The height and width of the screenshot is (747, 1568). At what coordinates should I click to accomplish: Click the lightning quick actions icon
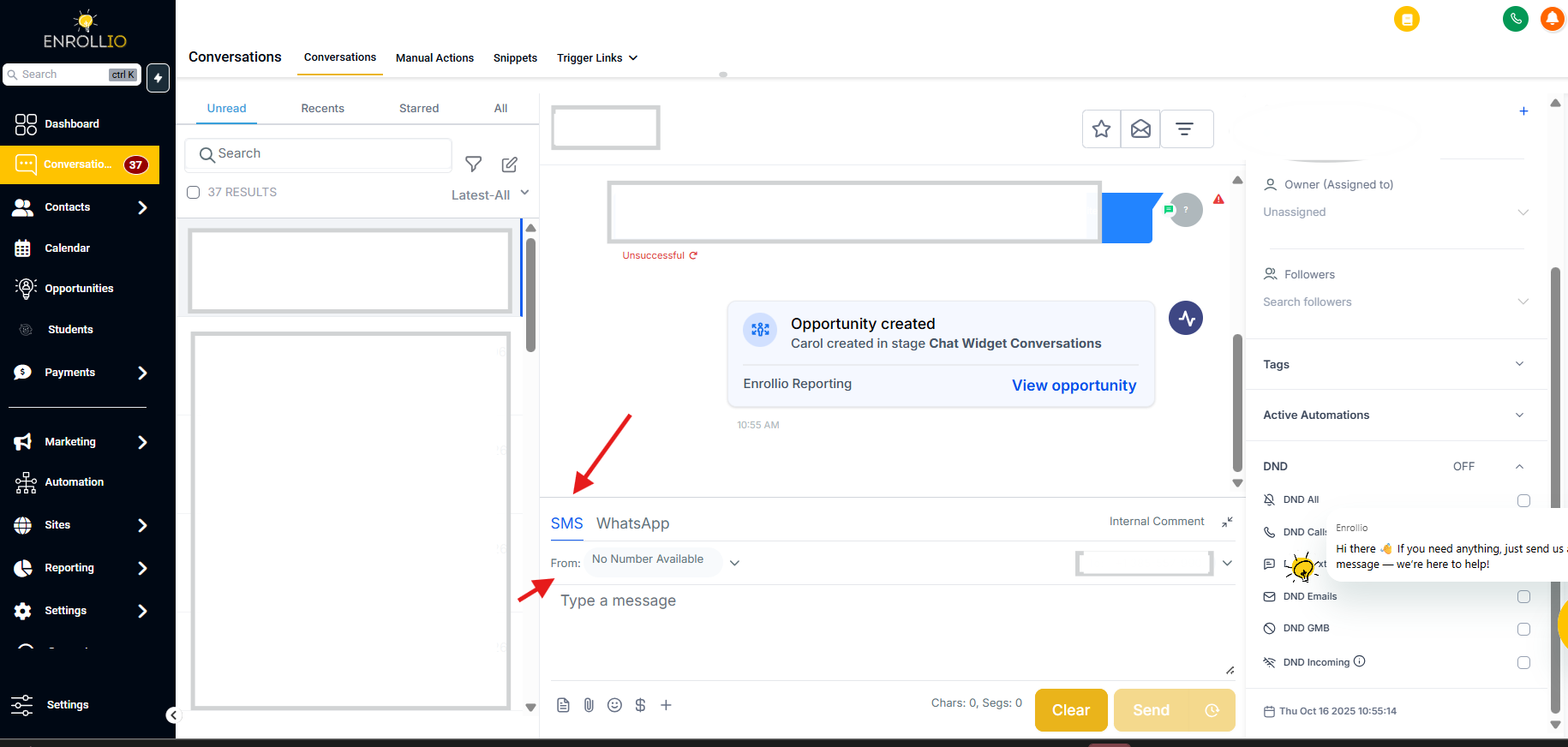point(158,77)
